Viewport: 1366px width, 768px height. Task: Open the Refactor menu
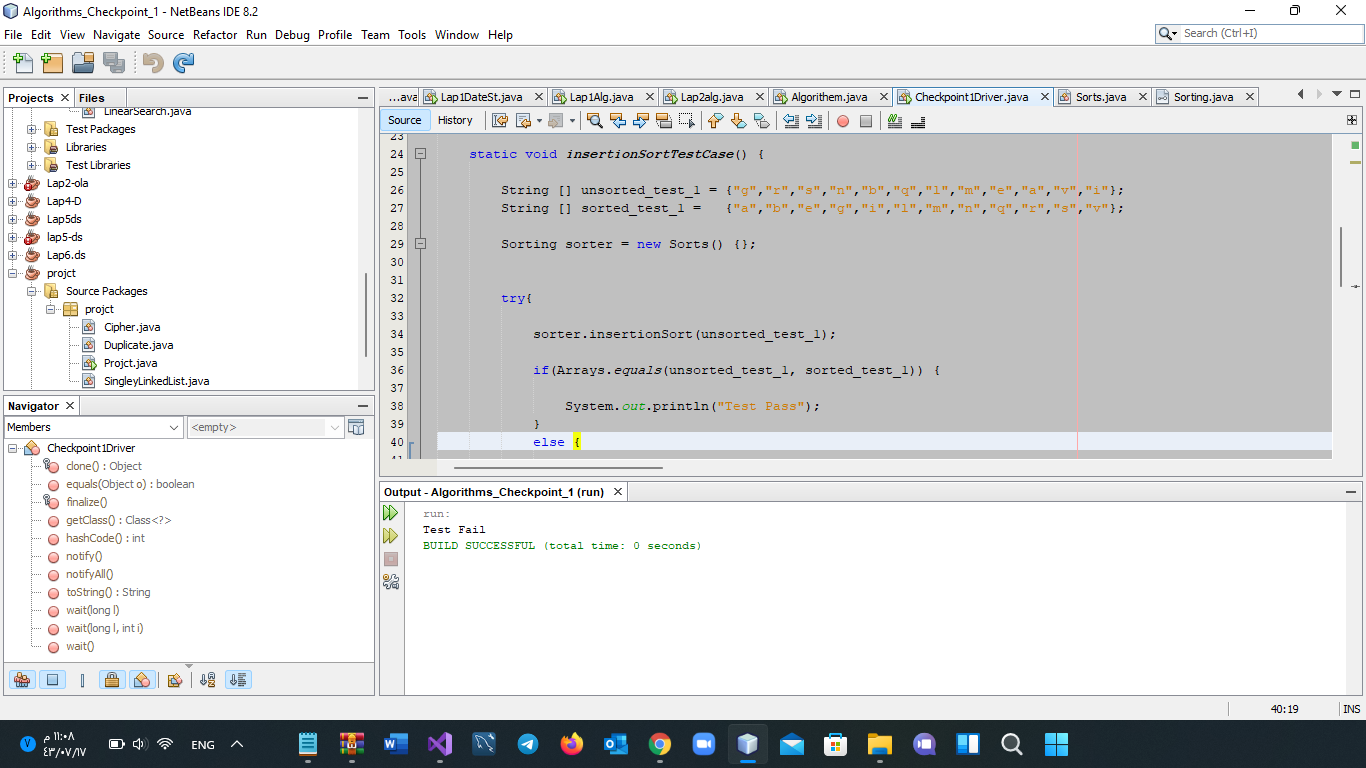(x=215, y=34)
